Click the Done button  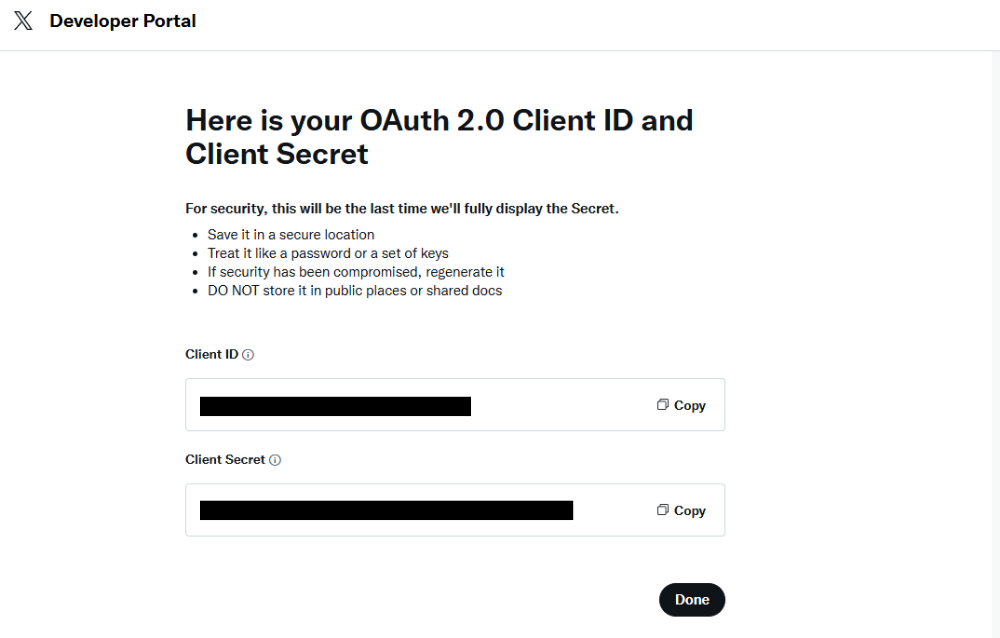691,600
